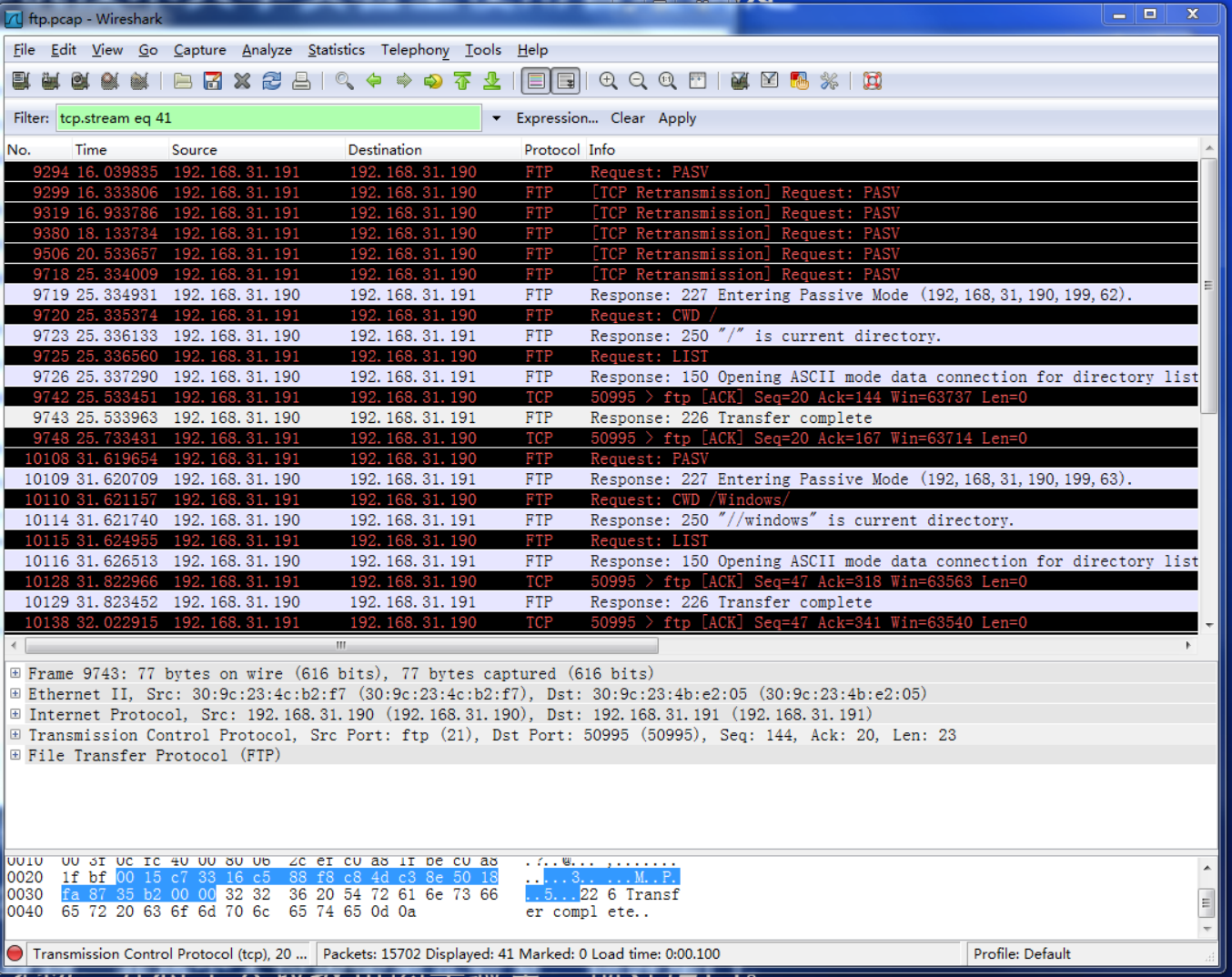
Task: Go back in packet history
Action: click(374, 81)
